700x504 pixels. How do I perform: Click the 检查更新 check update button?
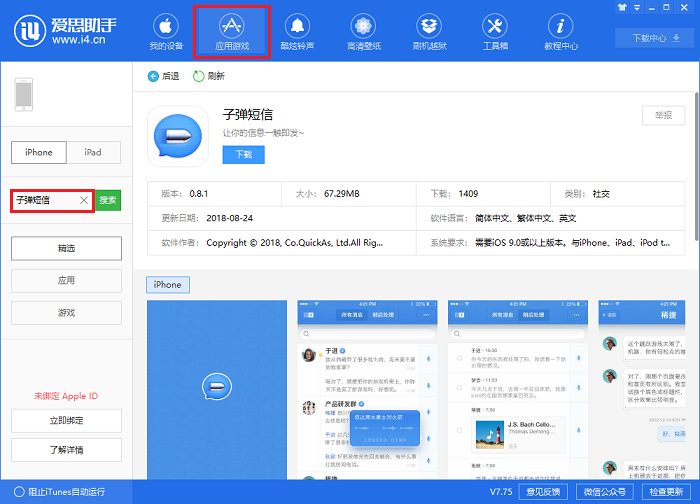click(667, 492)
